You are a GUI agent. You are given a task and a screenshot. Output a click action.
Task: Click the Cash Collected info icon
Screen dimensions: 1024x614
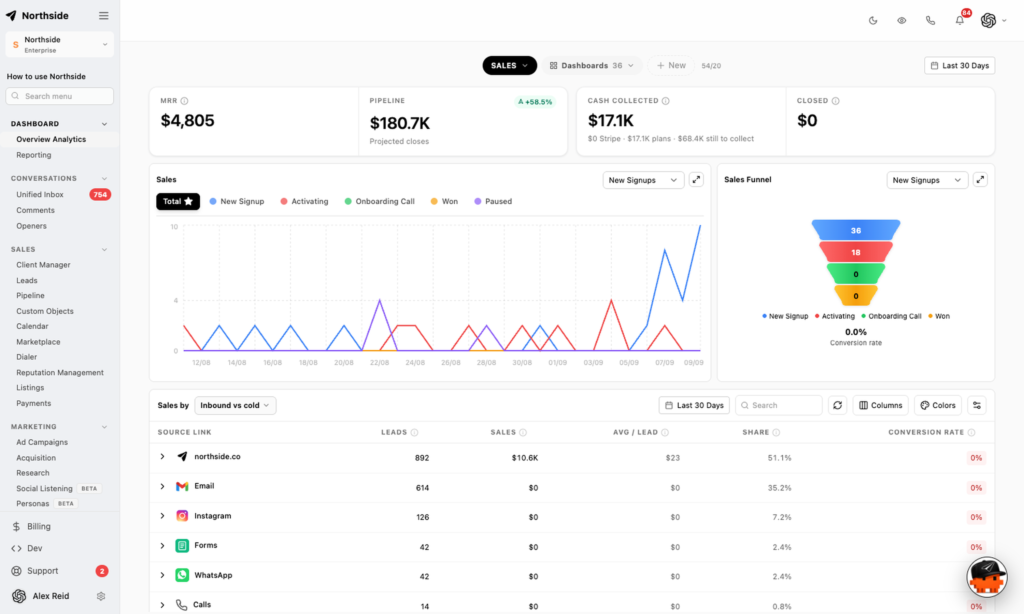(x=665, y=101)
